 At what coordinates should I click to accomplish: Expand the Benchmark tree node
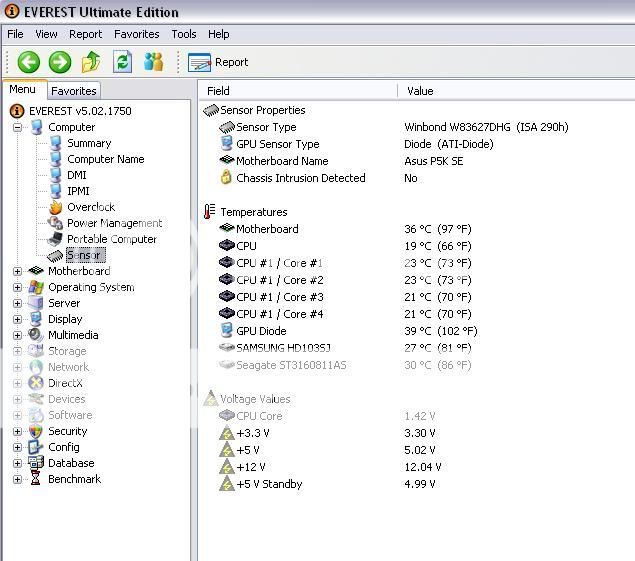coord(17,479)
